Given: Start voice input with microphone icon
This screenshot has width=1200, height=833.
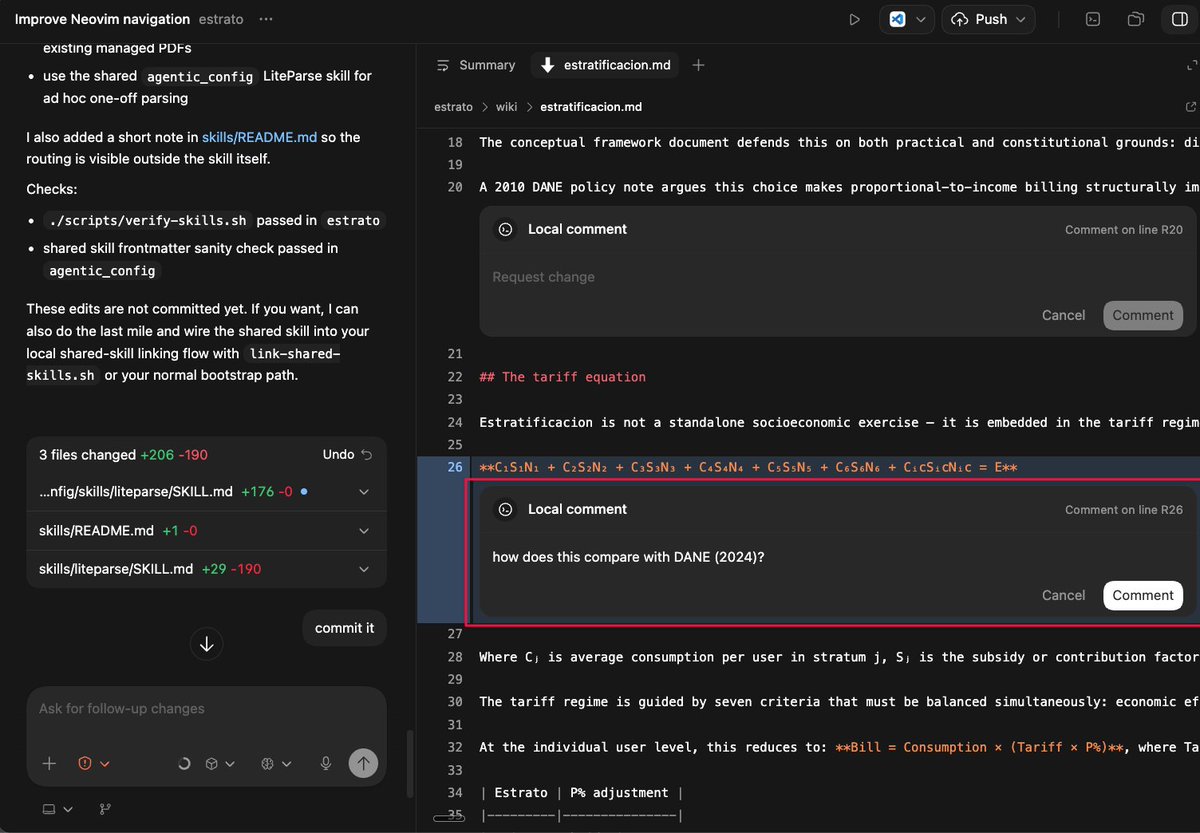Looking at the screenshot, I should click(x=326, y=763).
